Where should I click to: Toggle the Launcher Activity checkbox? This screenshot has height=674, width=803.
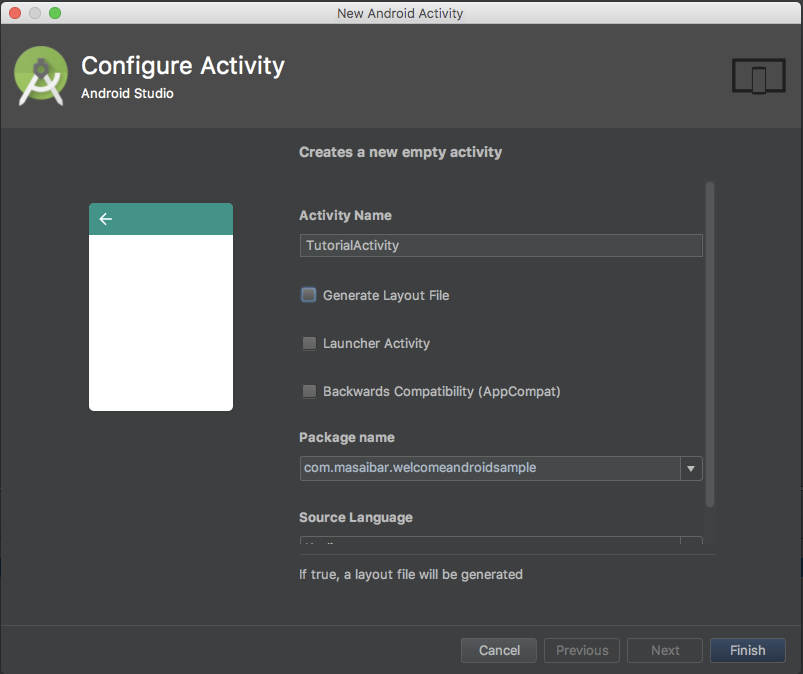(x=309, y=343)
